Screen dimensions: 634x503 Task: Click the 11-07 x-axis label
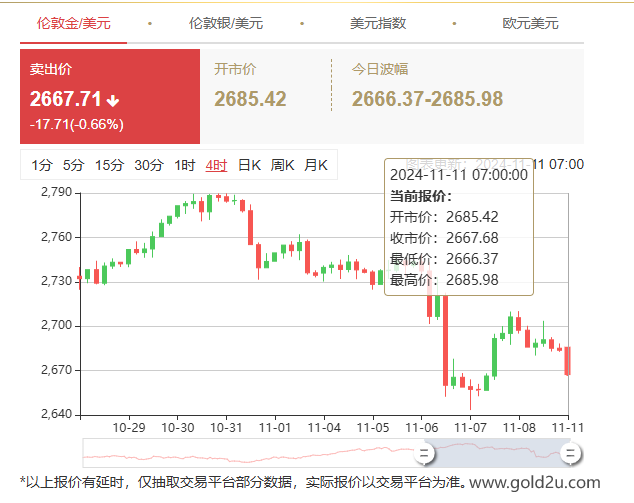pyautogui.click(x=470, y=427)
